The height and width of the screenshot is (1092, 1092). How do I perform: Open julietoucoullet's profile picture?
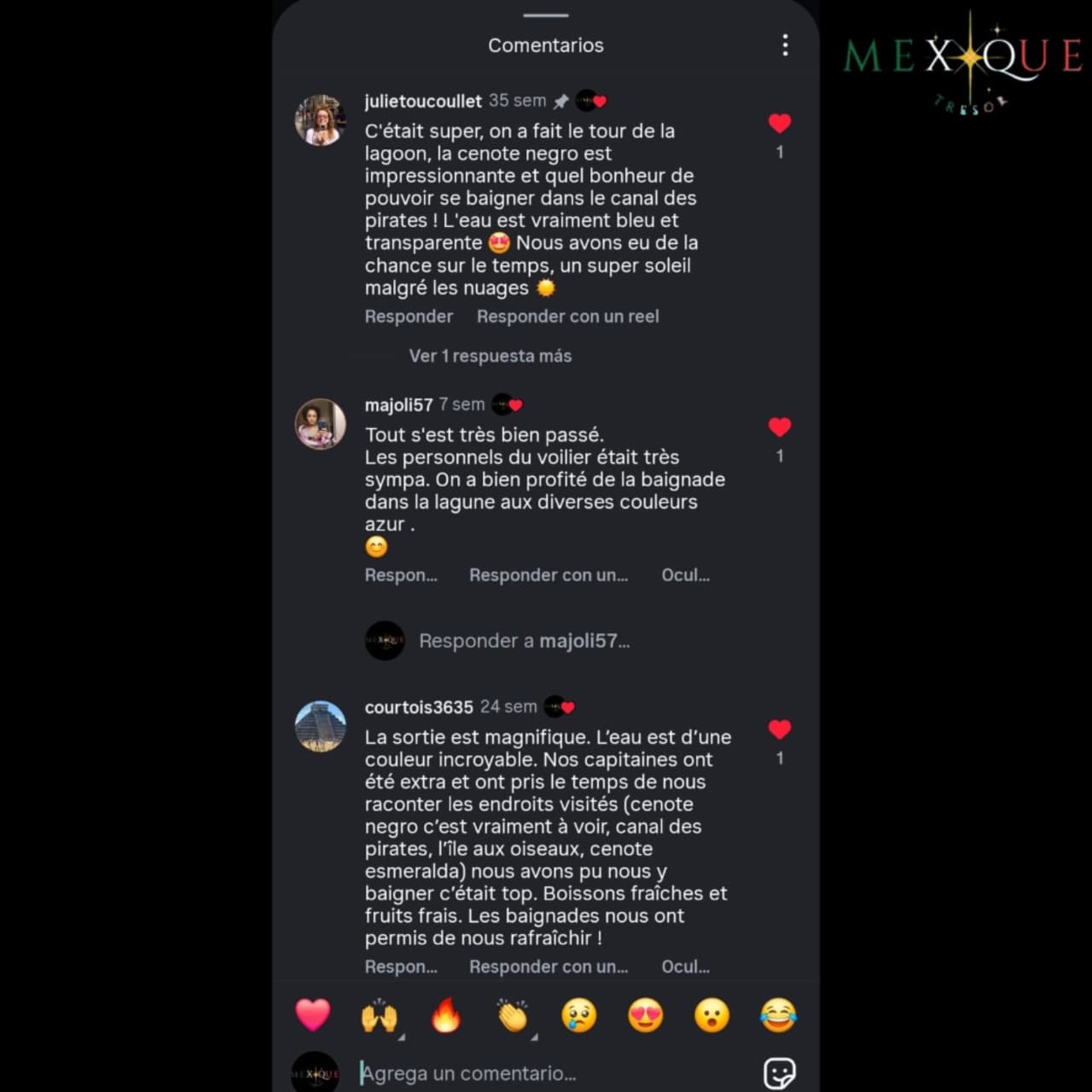tap(320, 120)
